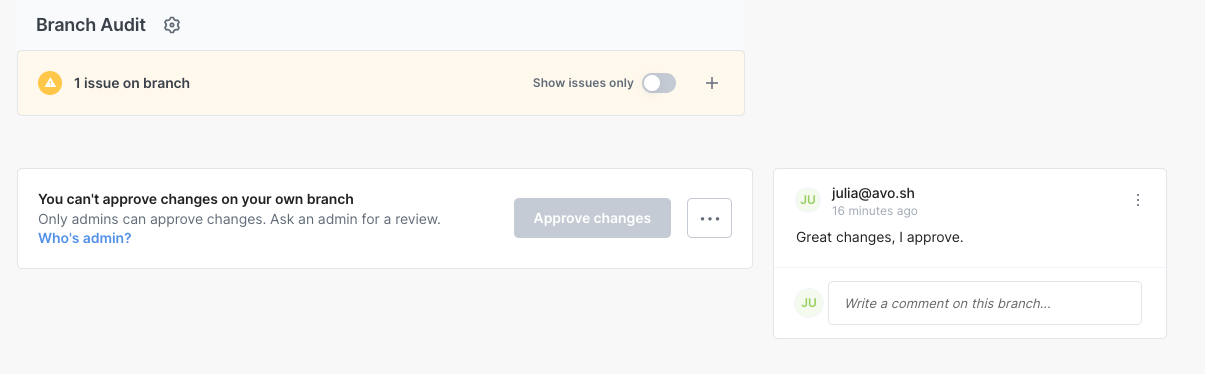Click the "Show issues only" label

click(583, 83)
